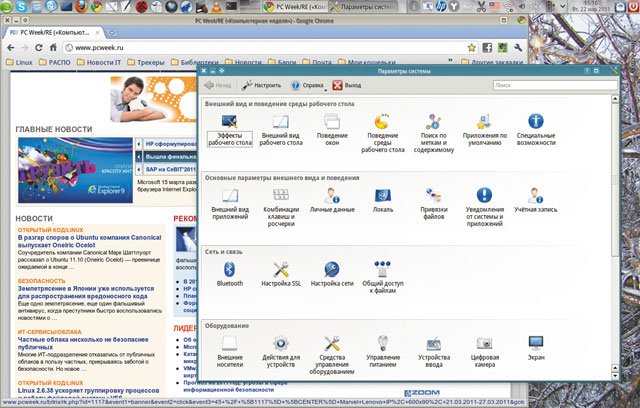Click the Выход button in system settings
The image size is (640, 408).
[347, 85]
